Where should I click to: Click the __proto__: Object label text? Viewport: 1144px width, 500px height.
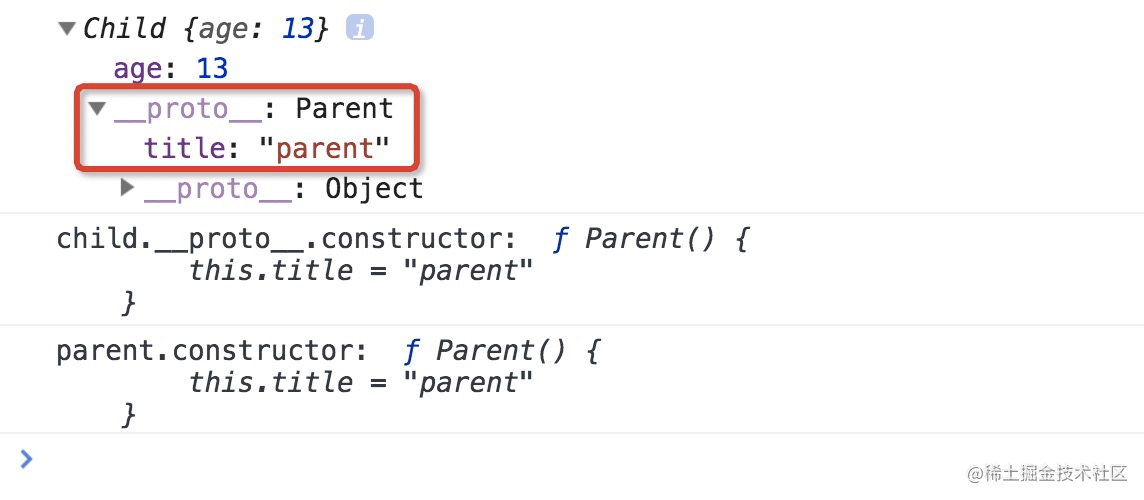284,189
